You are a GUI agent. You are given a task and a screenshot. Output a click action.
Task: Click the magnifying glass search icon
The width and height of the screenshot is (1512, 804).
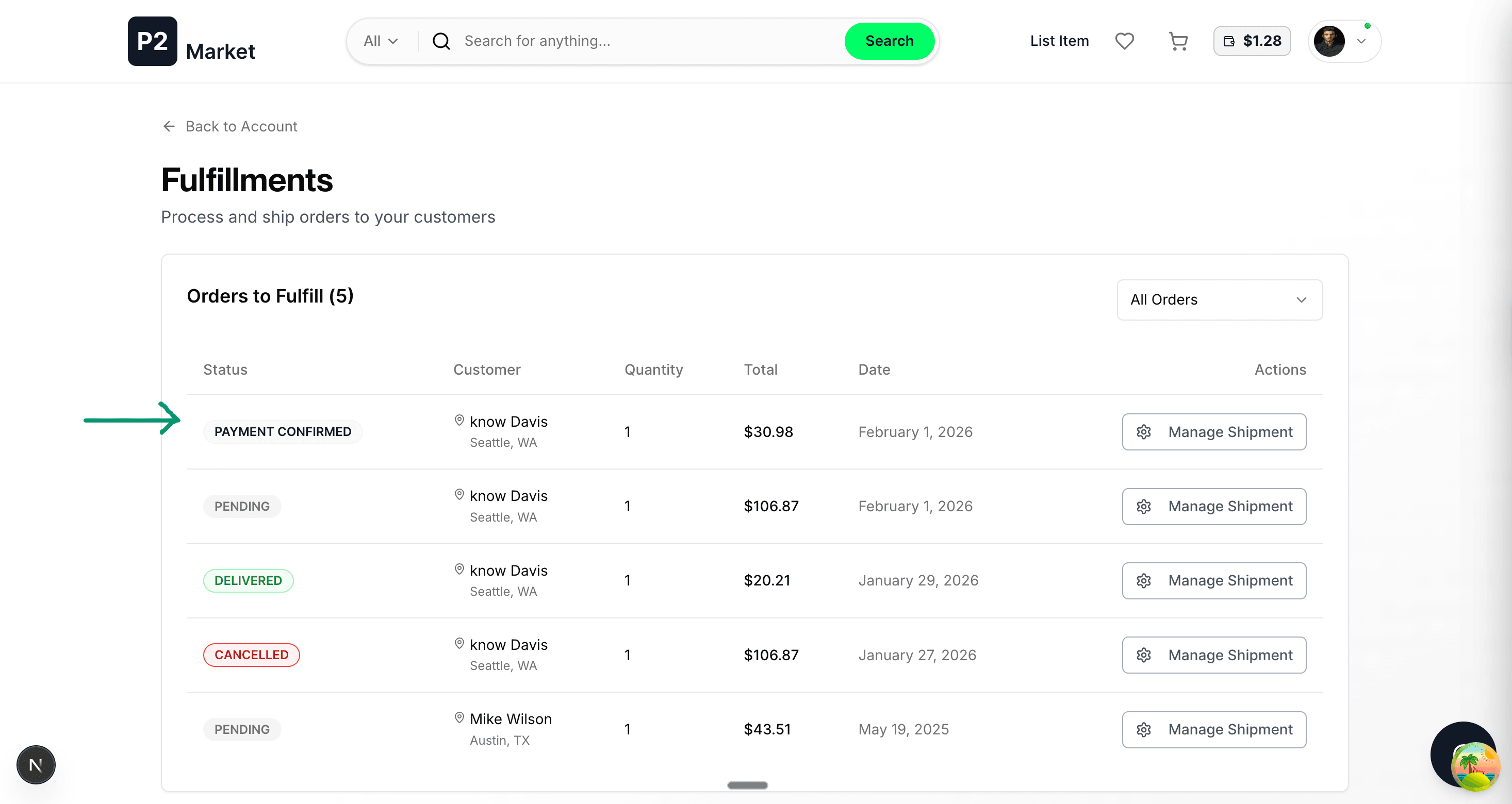click(441, 41)
